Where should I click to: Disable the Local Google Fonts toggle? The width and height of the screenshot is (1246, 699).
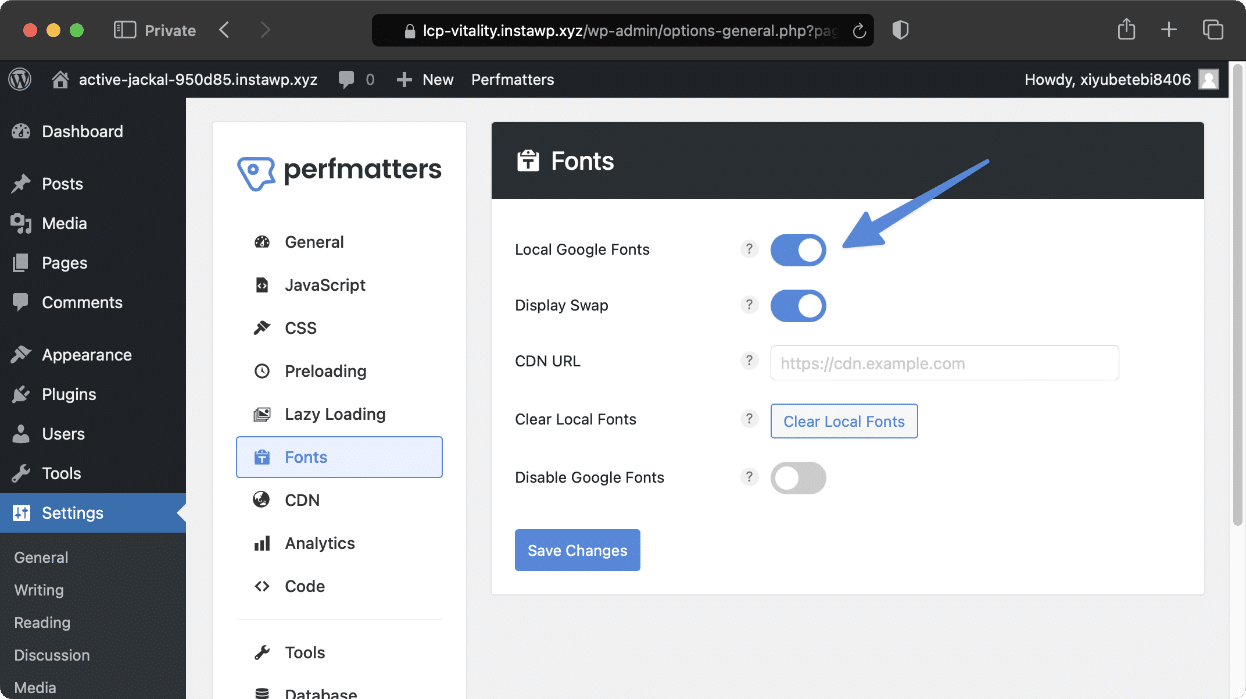[x=798, y=250]
